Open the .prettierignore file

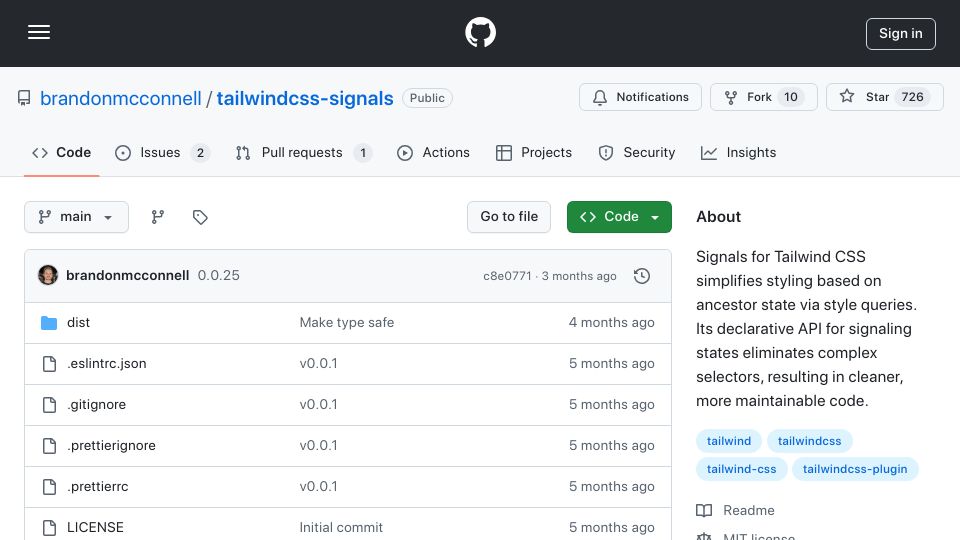click(x=111, y=446)
